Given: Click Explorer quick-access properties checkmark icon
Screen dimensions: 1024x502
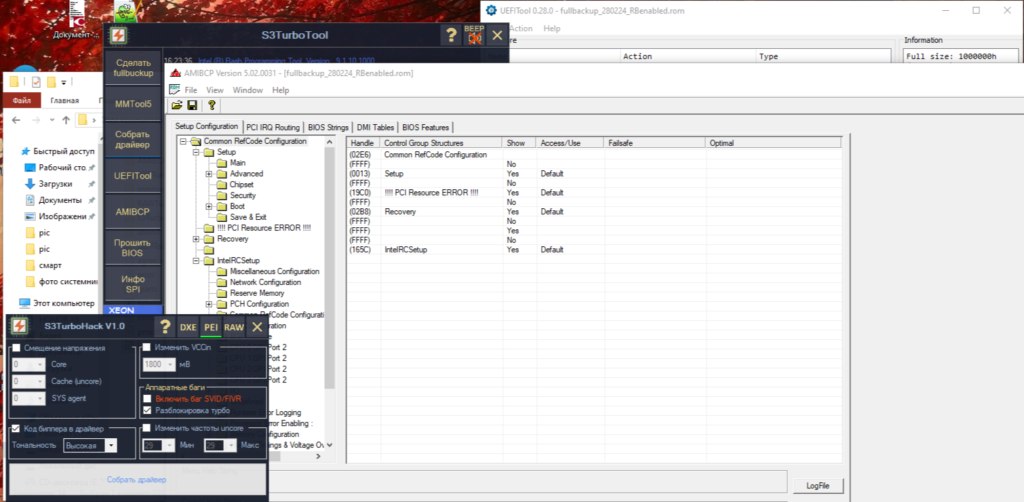Looking at the screenshot, I should tap(35, 82).
